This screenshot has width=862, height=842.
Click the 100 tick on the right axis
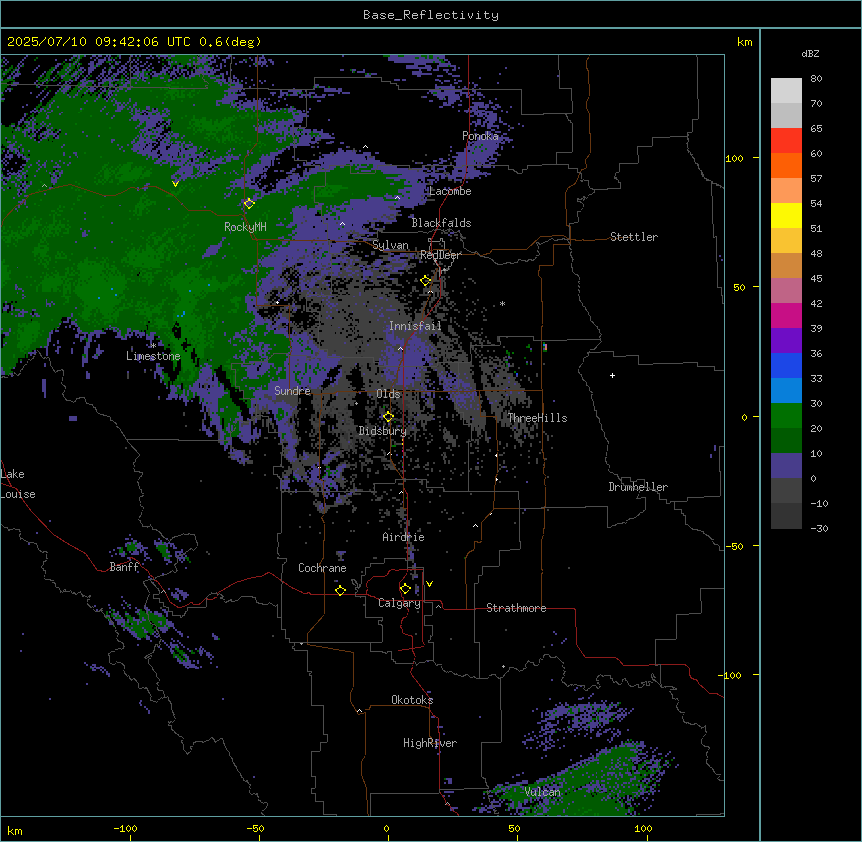(x=734, y=158)
